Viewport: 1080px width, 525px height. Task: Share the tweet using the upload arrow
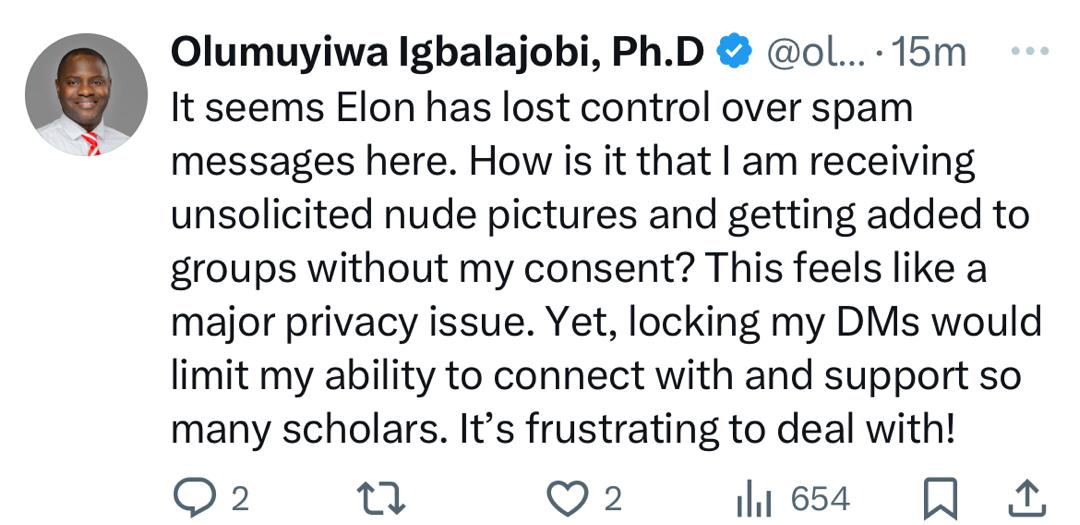(x=1027, y=498)
